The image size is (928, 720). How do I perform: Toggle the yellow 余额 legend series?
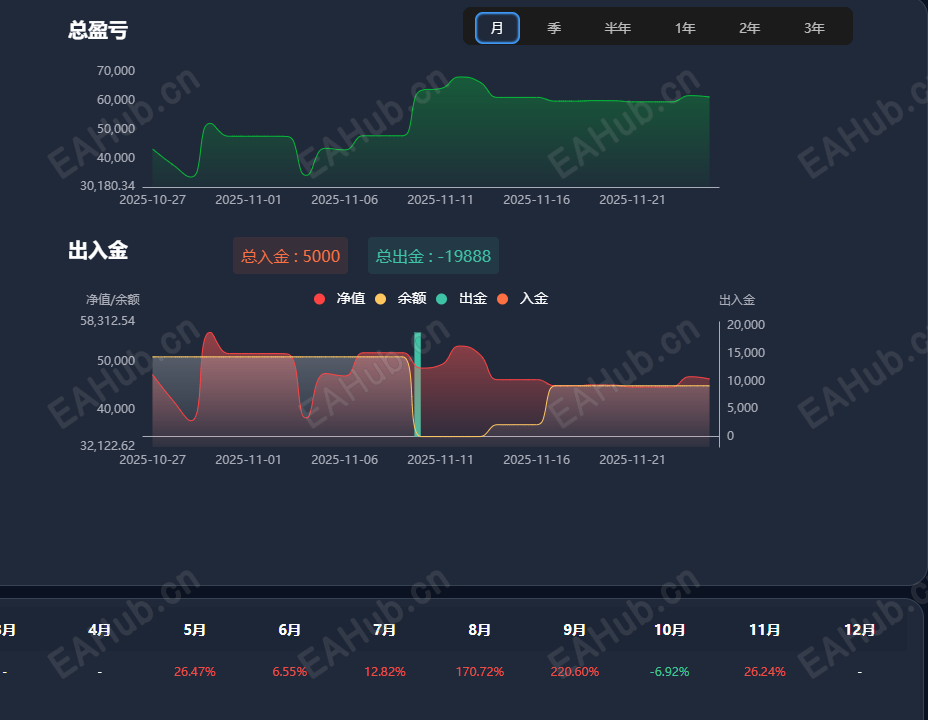(x=401, y=299)
